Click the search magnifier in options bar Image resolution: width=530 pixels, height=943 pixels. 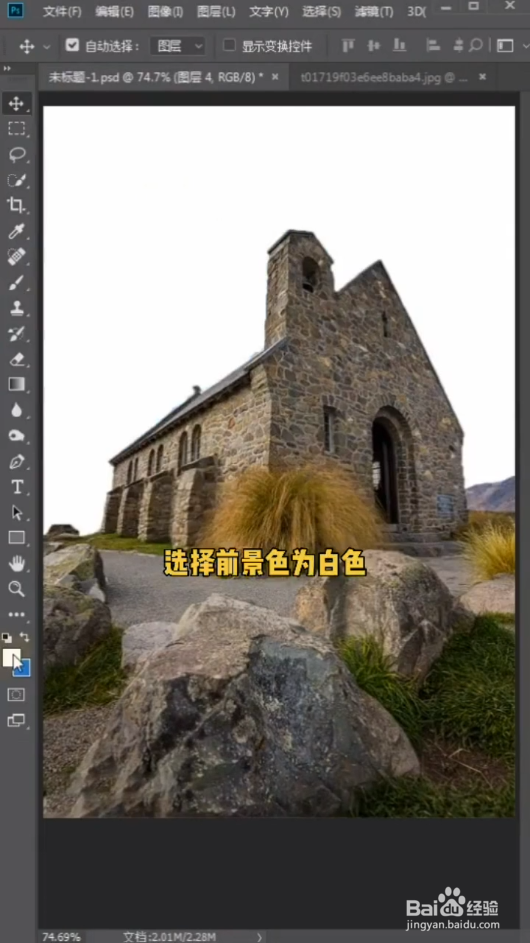click(x=476, y=46)
